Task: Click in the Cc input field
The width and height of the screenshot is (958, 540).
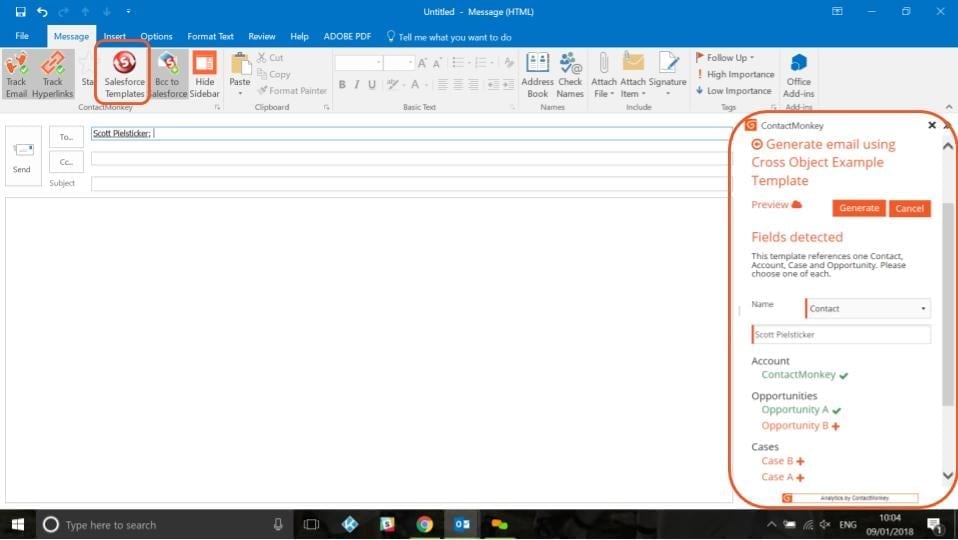Action: 411,159
